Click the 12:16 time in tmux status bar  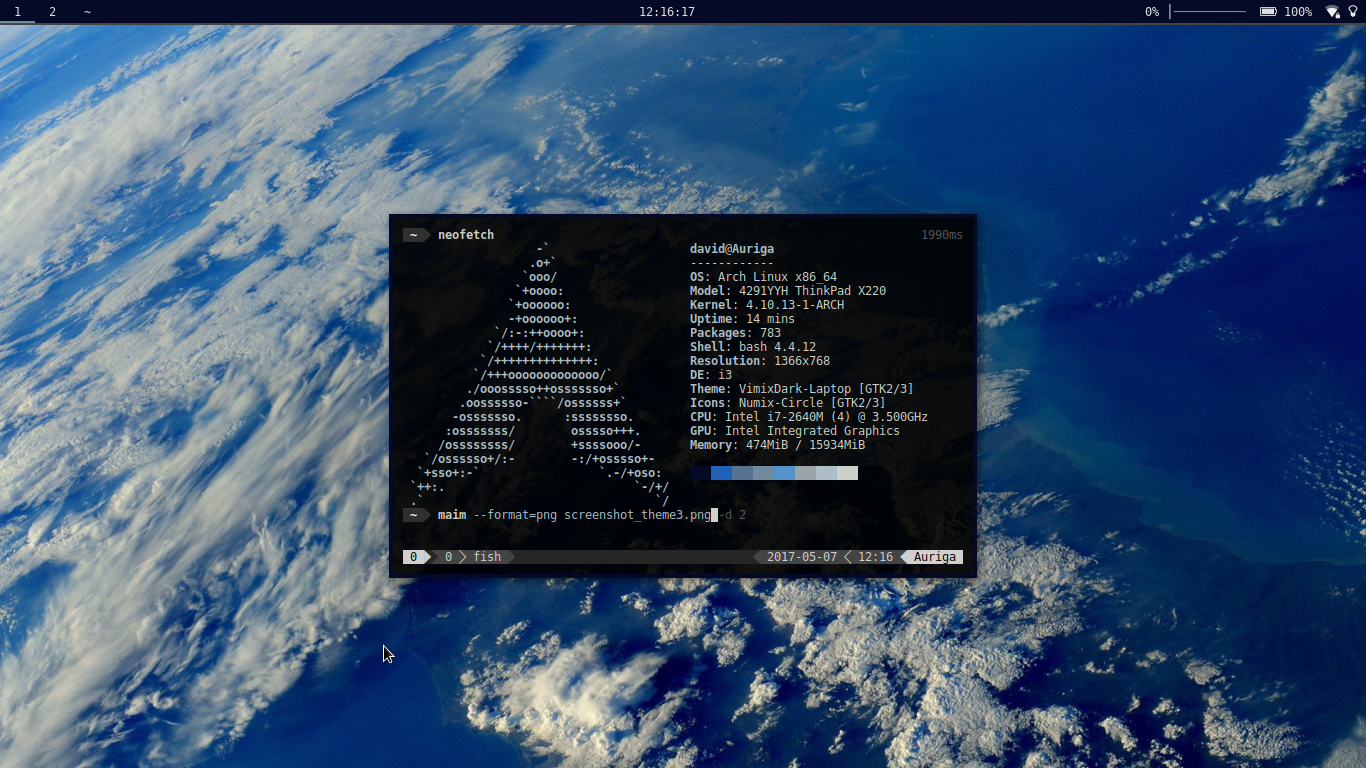point(875,557)
